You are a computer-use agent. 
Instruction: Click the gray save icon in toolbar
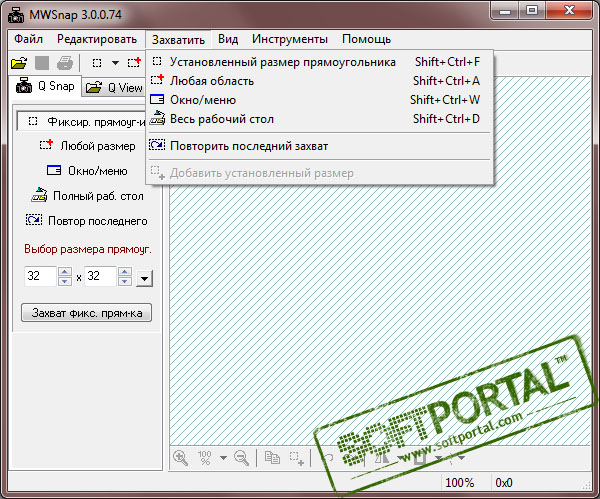pos(42,63)
